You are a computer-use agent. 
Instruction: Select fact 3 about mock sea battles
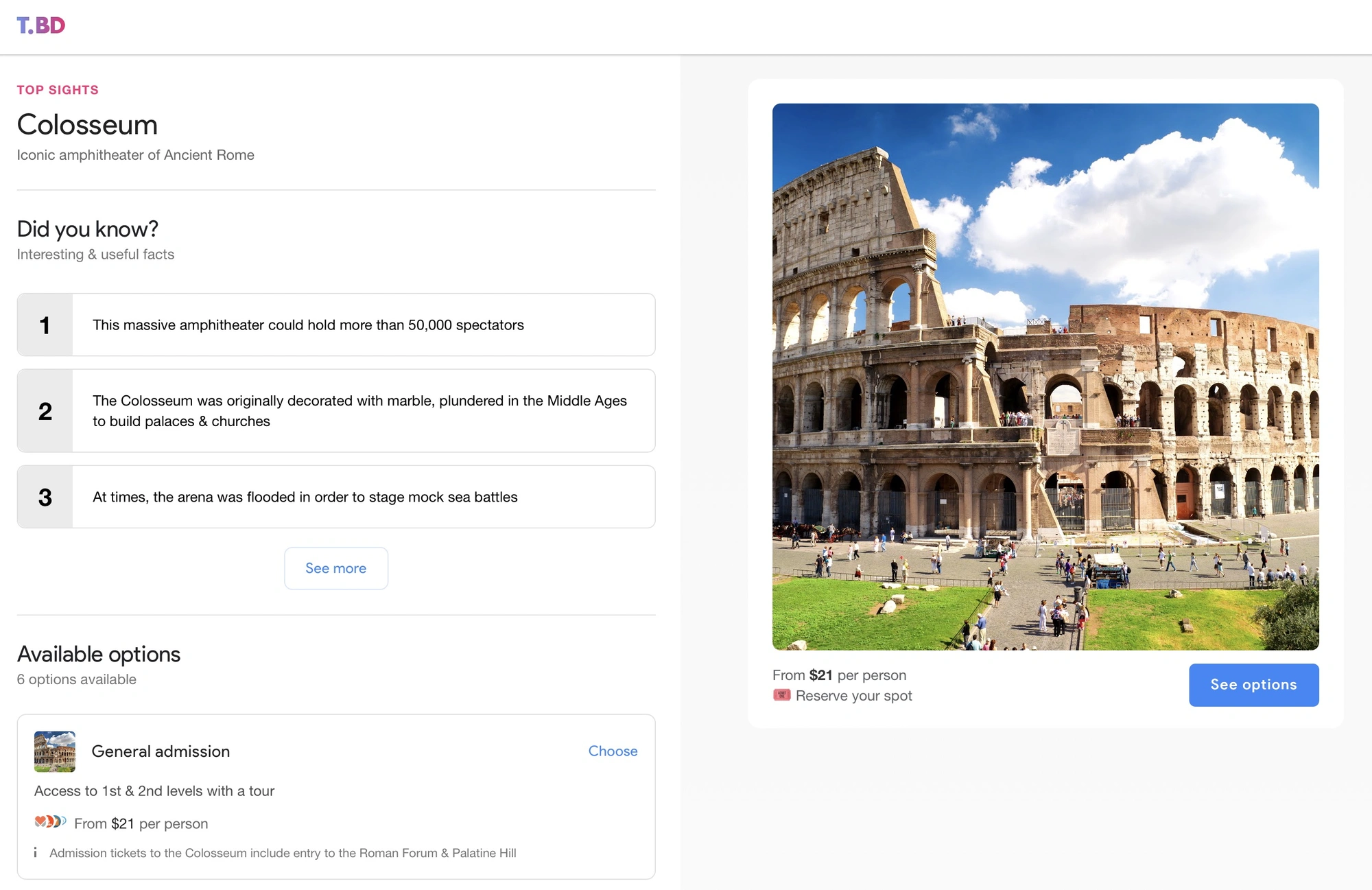tap(336, 497)
